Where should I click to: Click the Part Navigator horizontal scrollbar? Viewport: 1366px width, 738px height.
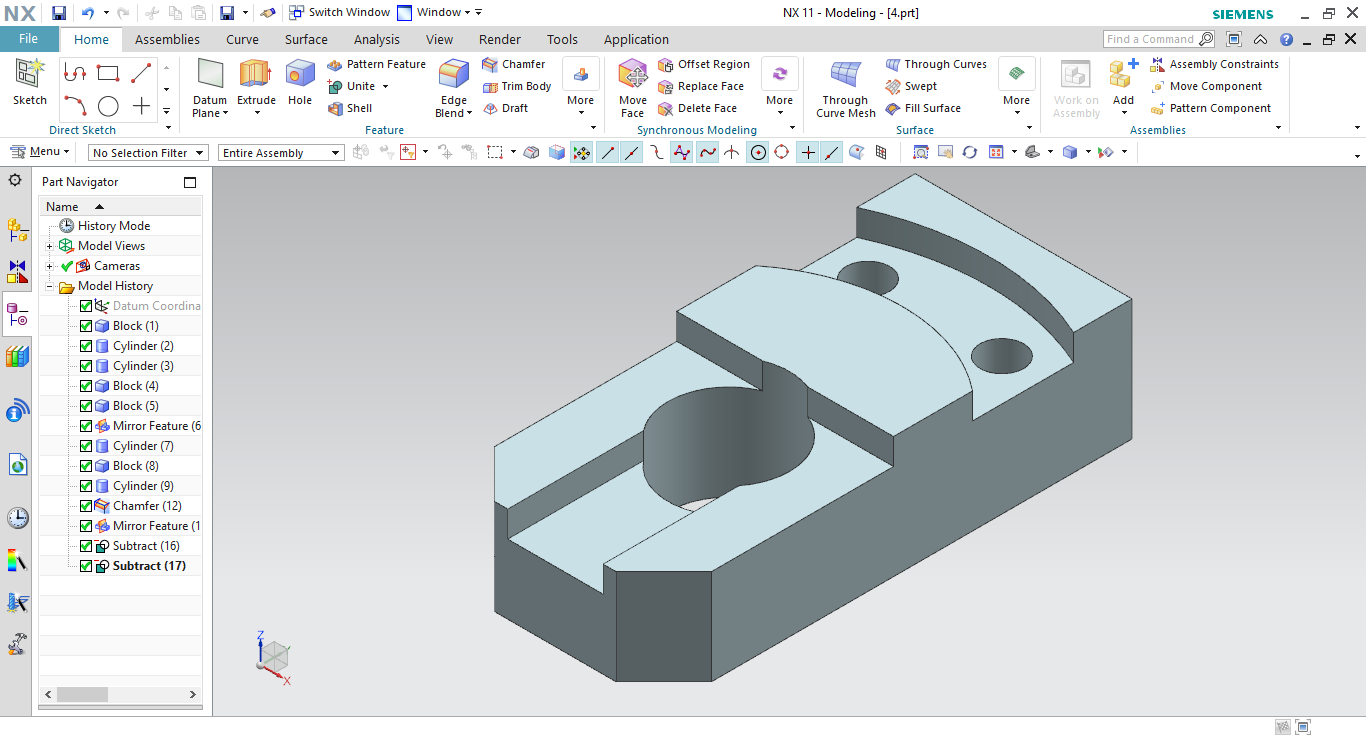pos(121,694)
